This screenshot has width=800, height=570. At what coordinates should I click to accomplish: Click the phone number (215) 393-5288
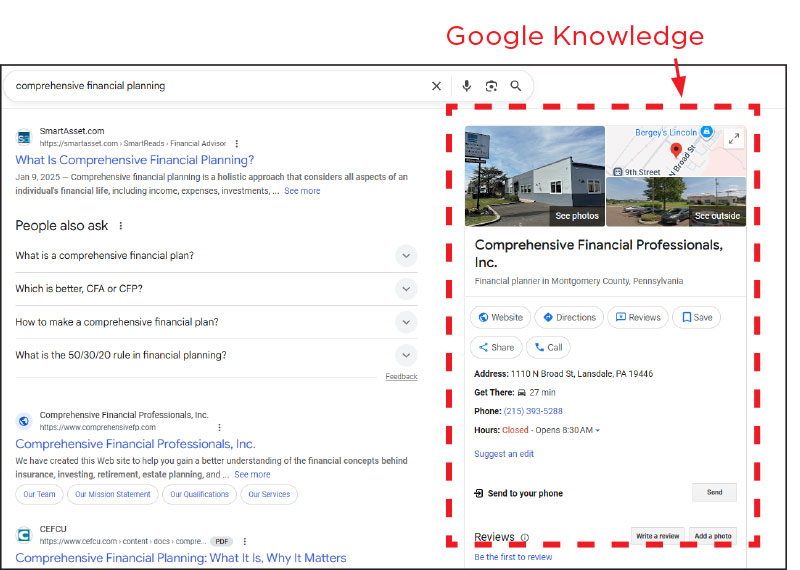click(x=533, y=411)
